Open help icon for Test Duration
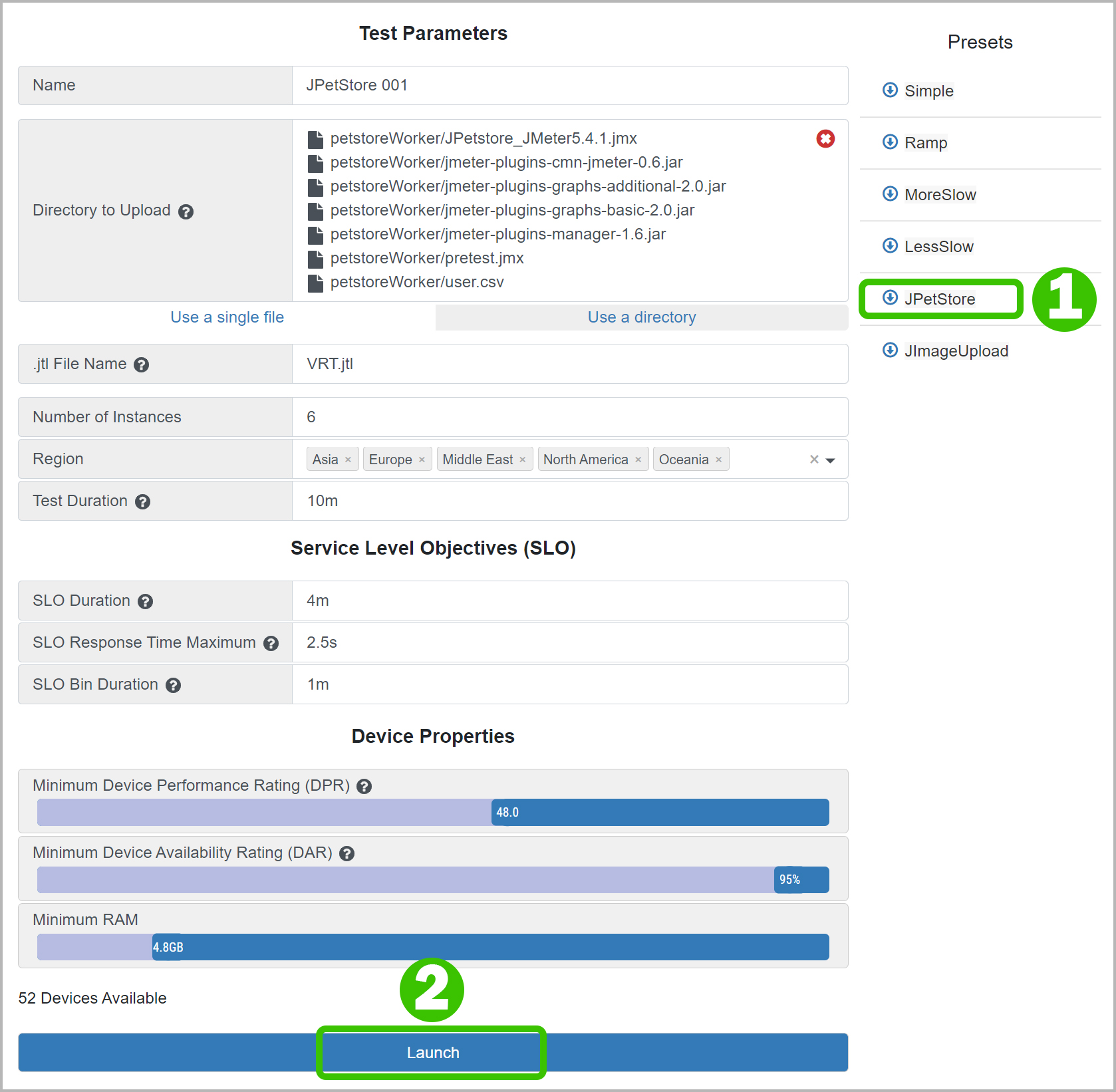The image size is (1116, 1092). tap(142, 501)
